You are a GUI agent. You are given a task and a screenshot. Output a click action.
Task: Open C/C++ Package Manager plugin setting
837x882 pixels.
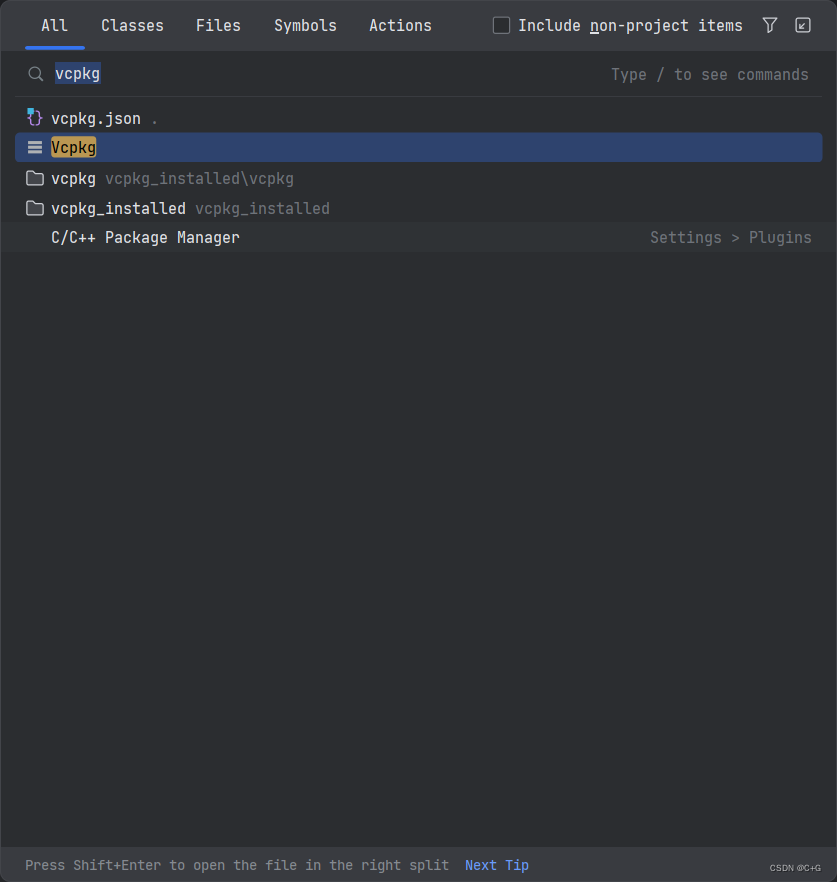pos(418,237)
